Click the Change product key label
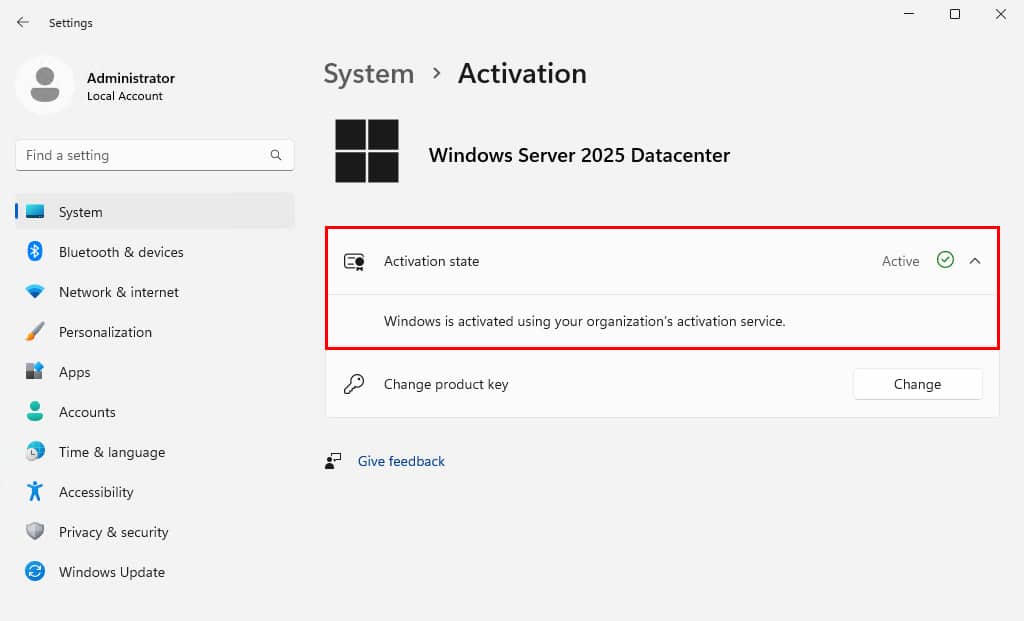 (446, 384)
